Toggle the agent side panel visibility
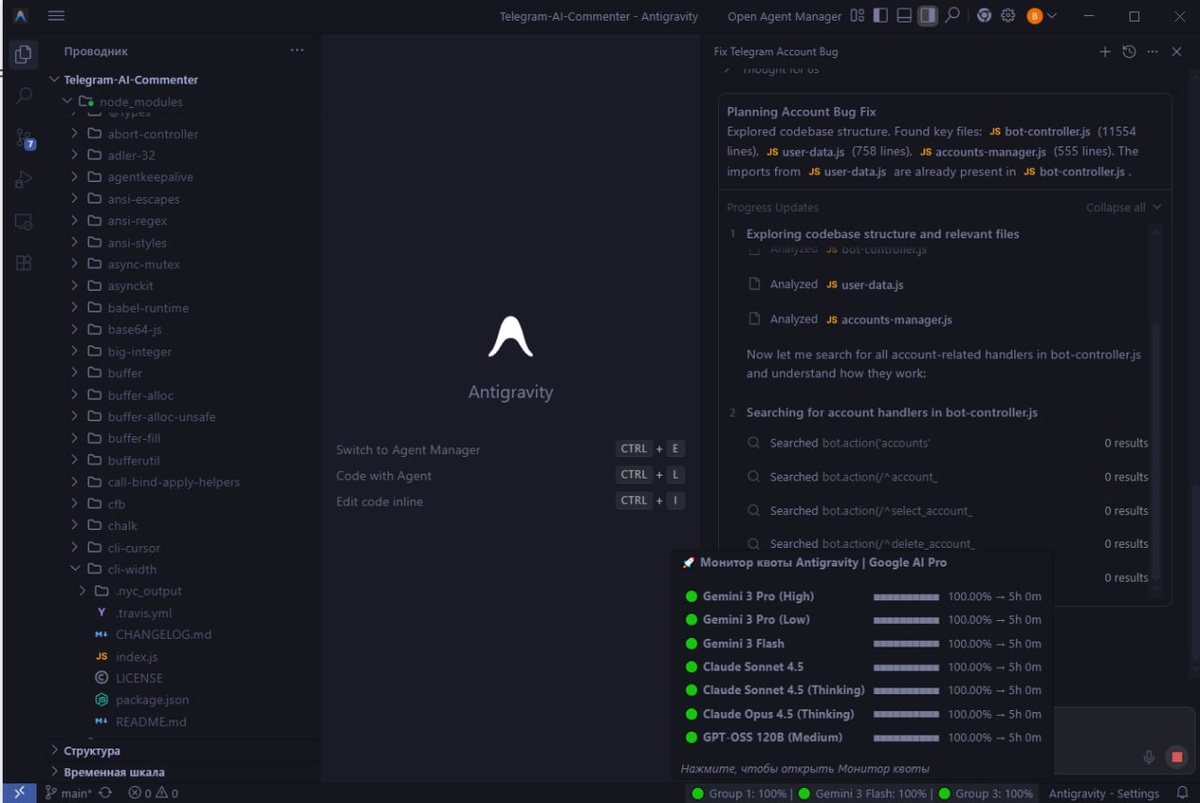 point(928,16)
